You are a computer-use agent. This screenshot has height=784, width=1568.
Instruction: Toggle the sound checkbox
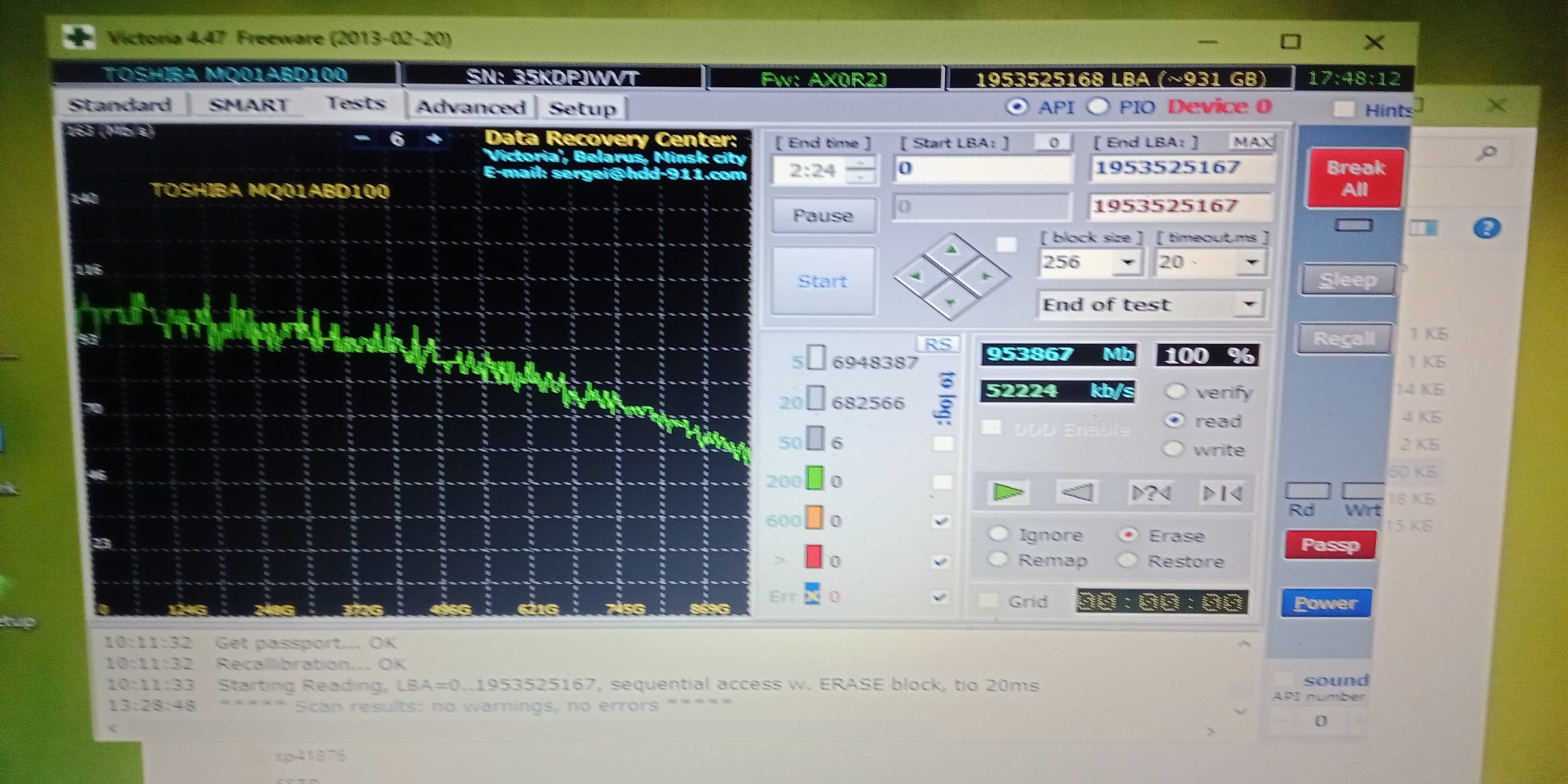coord(1283,679)
